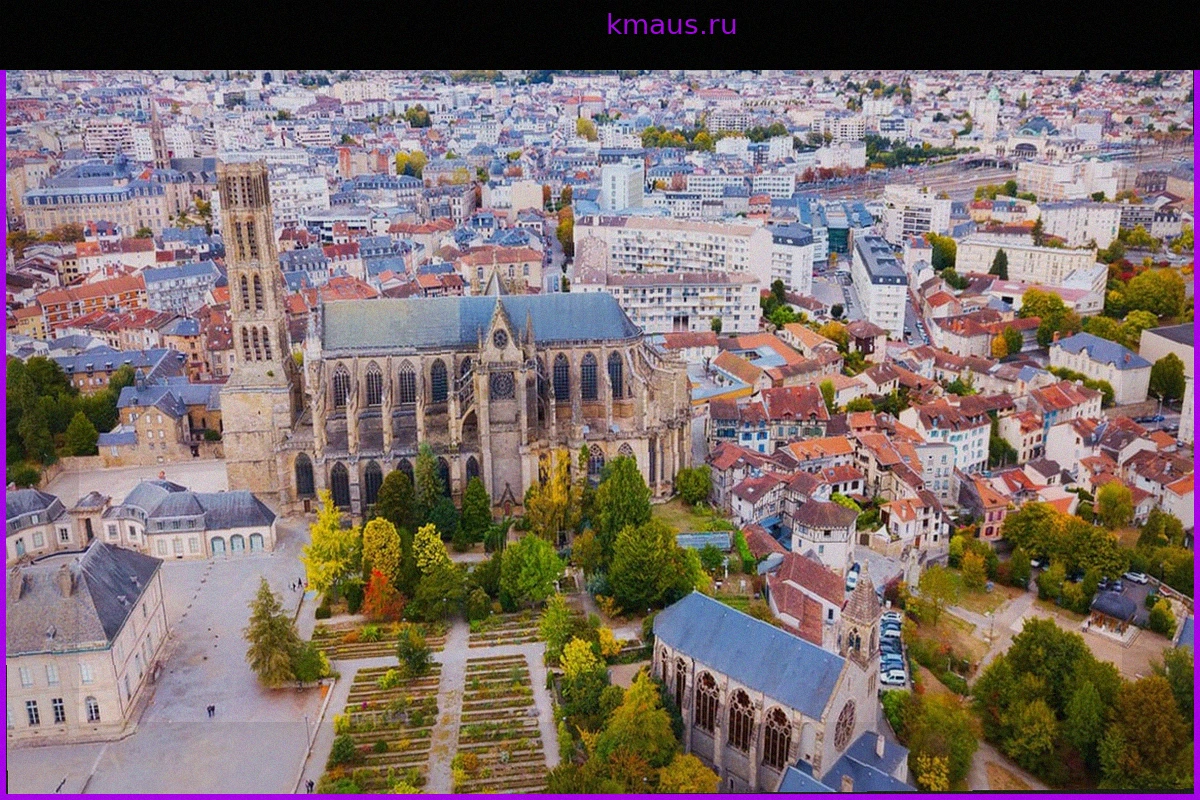Click the red-leaved tree in garden
The width and height of the screenshot is (1200, 800).
tap(381, 597)
